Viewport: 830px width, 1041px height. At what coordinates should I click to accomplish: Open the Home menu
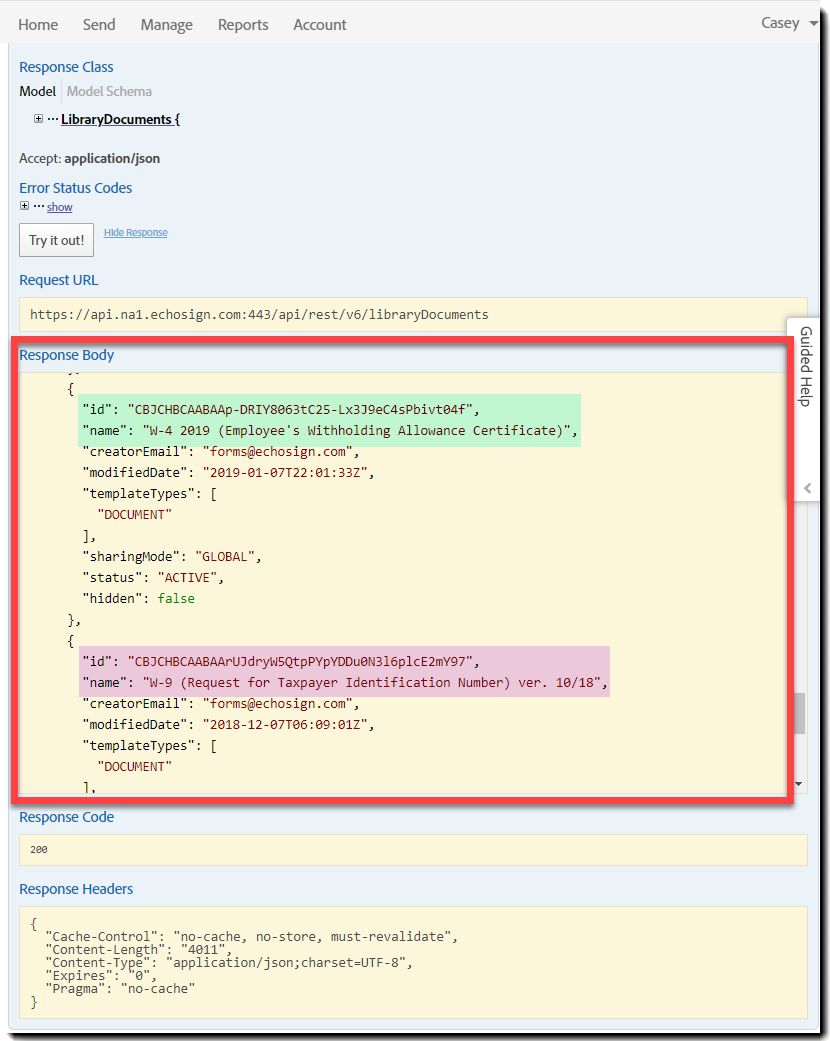click(x=38, y=25)
